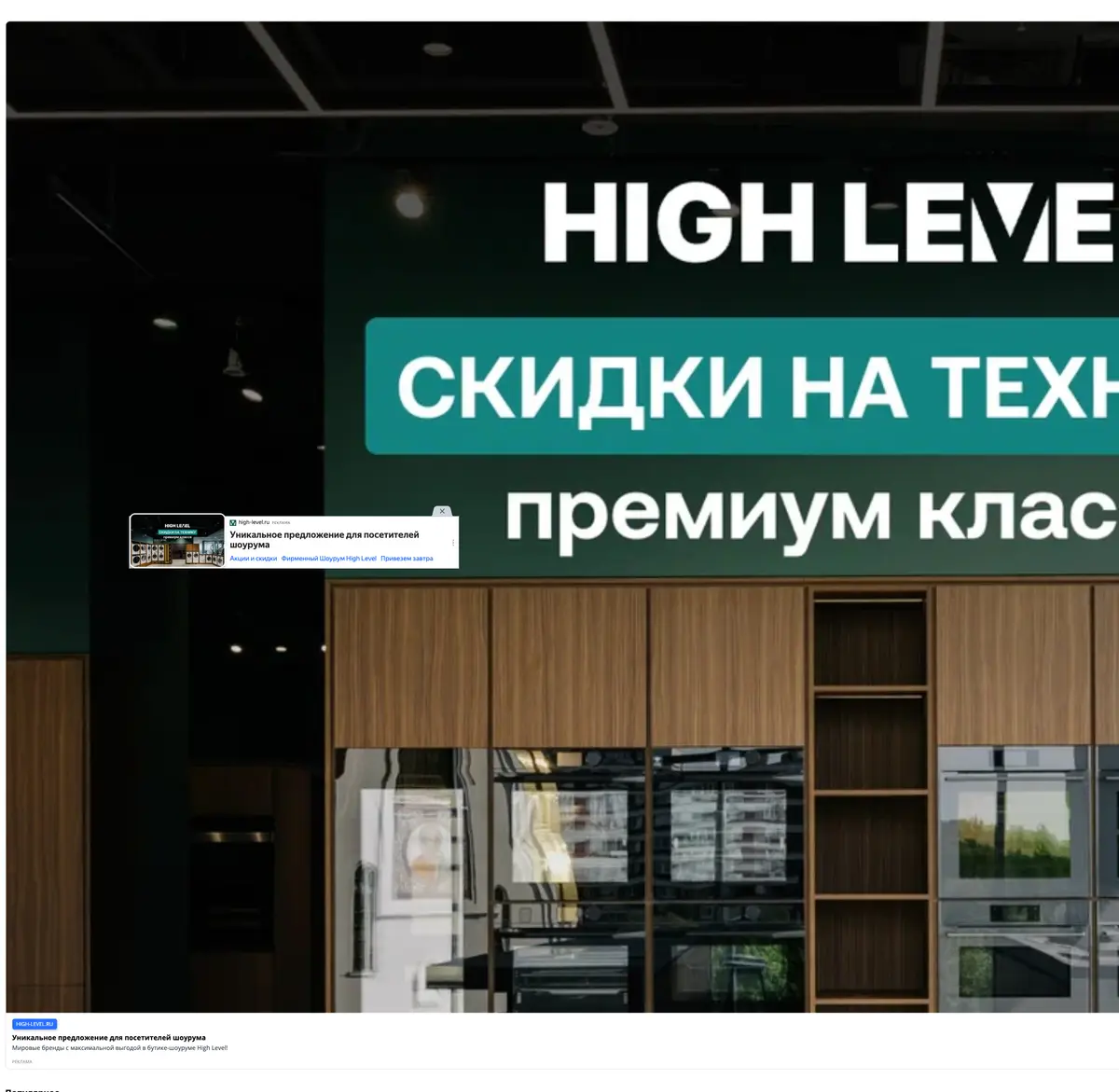
Task: Click the high-level.ru domain text in popup
Action: [x=254, y=522]
